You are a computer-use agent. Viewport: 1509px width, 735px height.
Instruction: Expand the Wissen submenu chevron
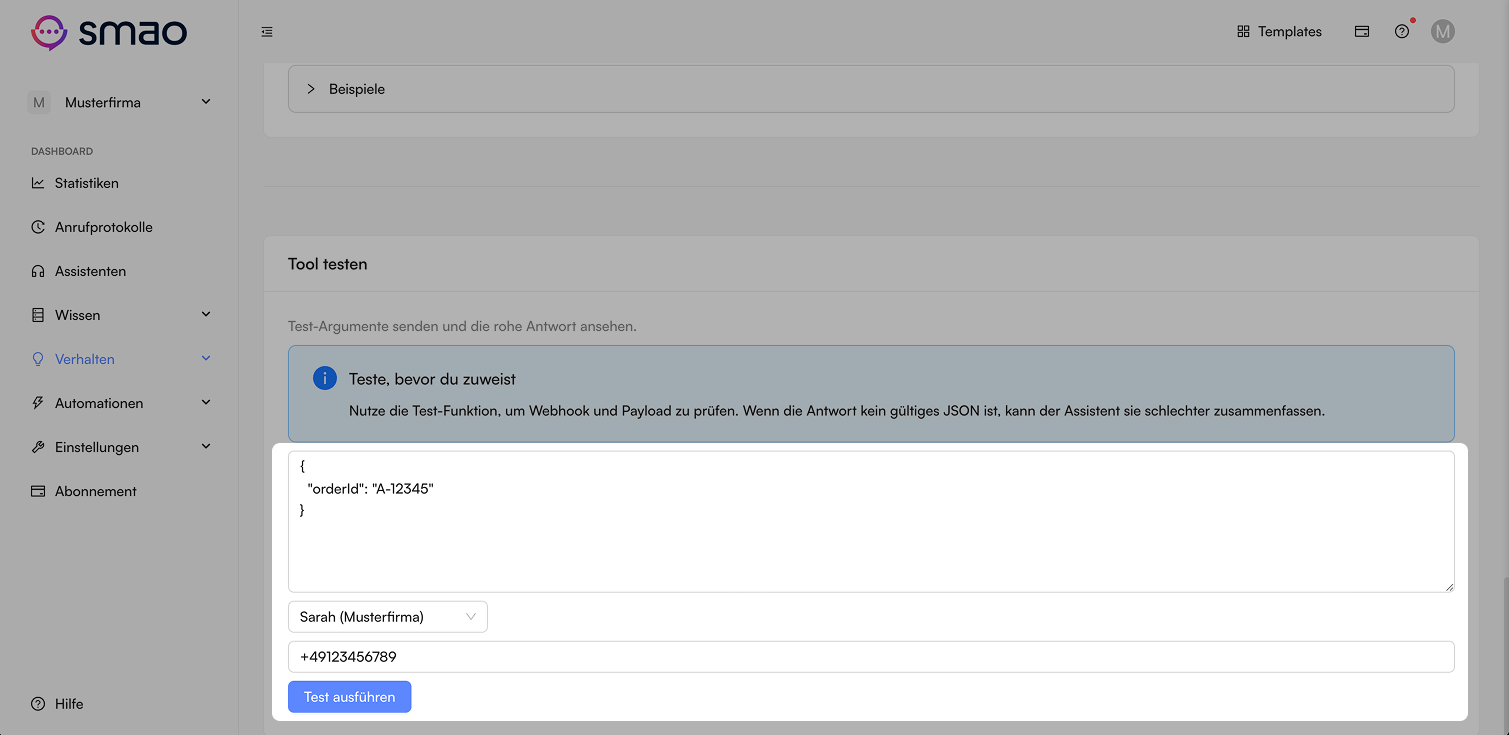pos(206,314)
